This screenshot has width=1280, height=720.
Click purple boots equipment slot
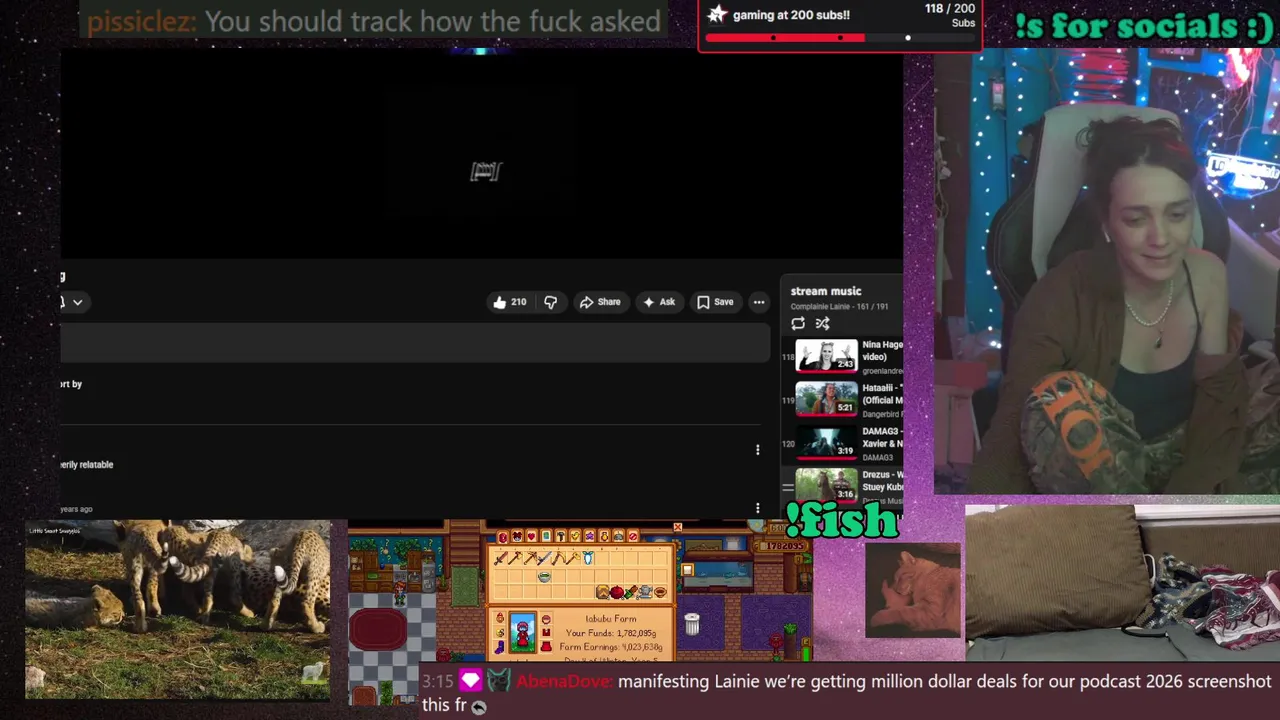coord(500,647)
